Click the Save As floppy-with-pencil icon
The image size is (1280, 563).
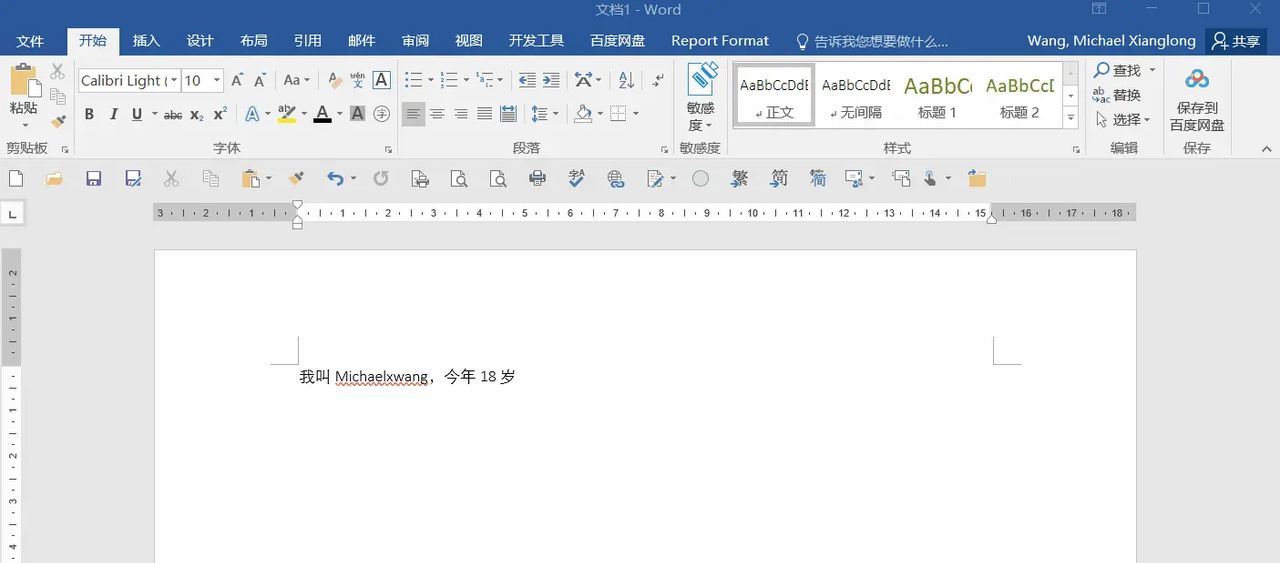(x=133, y=178)
